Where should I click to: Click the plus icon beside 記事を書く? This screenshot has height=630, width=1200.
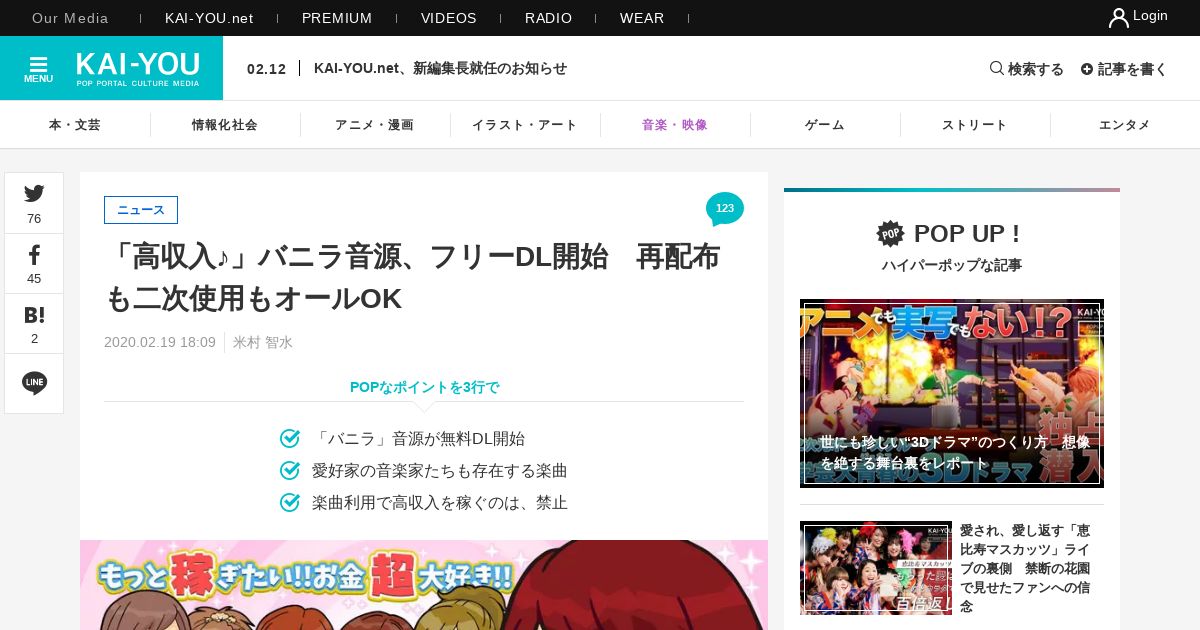tap(1086, 69)
